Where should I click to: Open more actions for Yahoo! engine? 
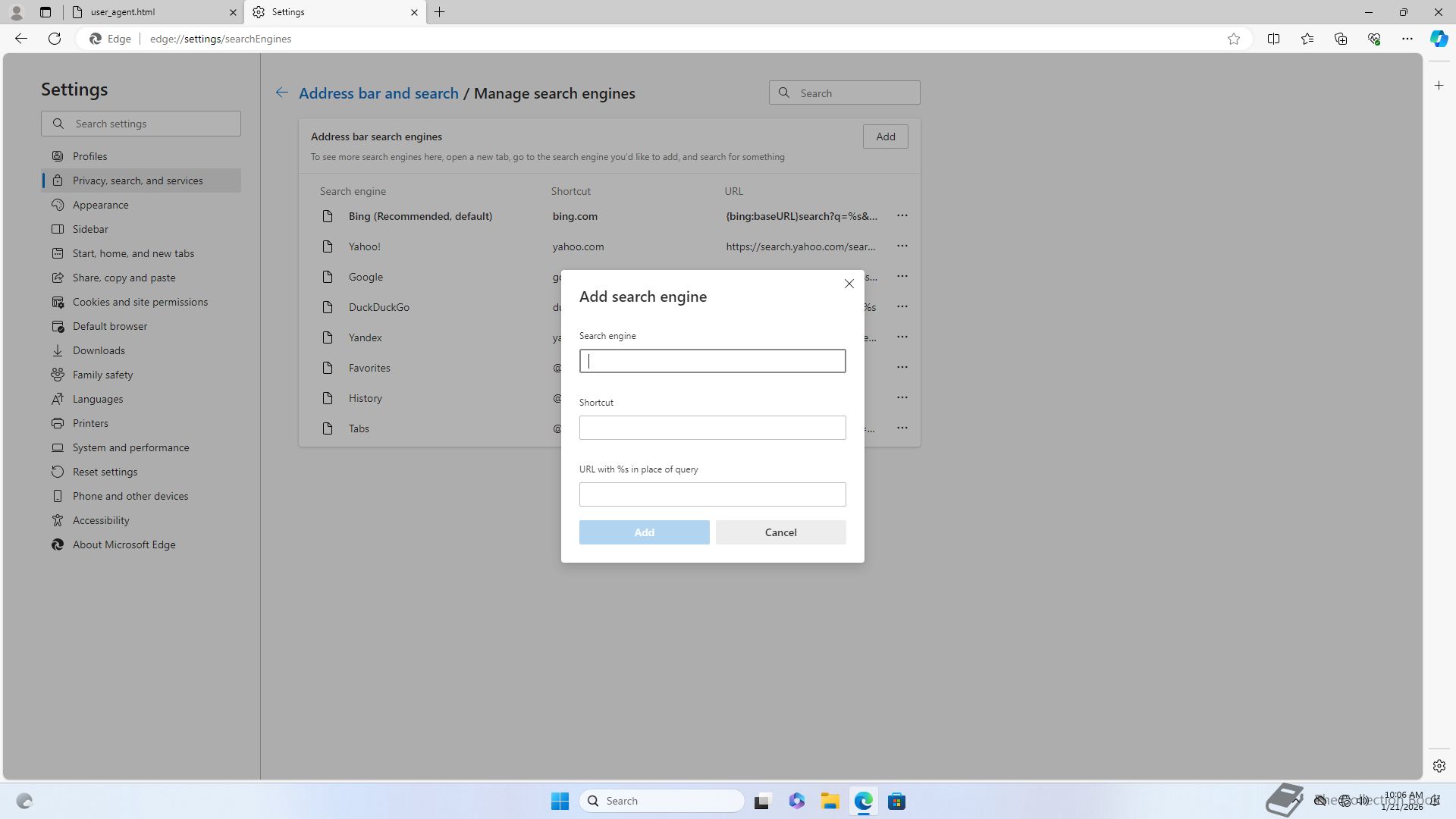(x=902, y=246)
